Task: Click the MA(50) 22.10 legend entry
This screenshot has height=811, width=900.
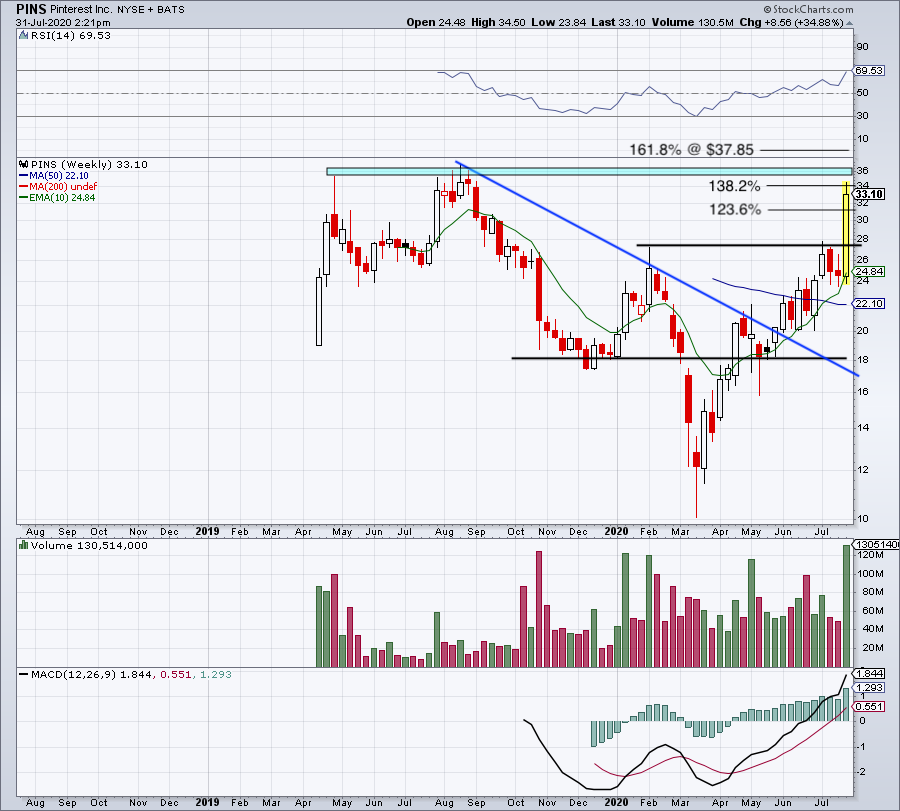Action: coord(54,176)
